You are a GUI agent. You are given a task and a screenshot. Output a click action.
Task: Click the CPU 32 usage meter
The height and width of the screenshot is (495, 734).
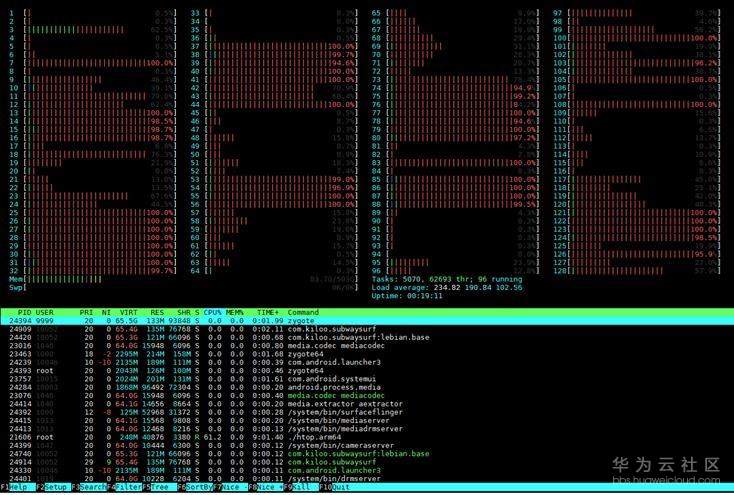(x=93, y=271)
